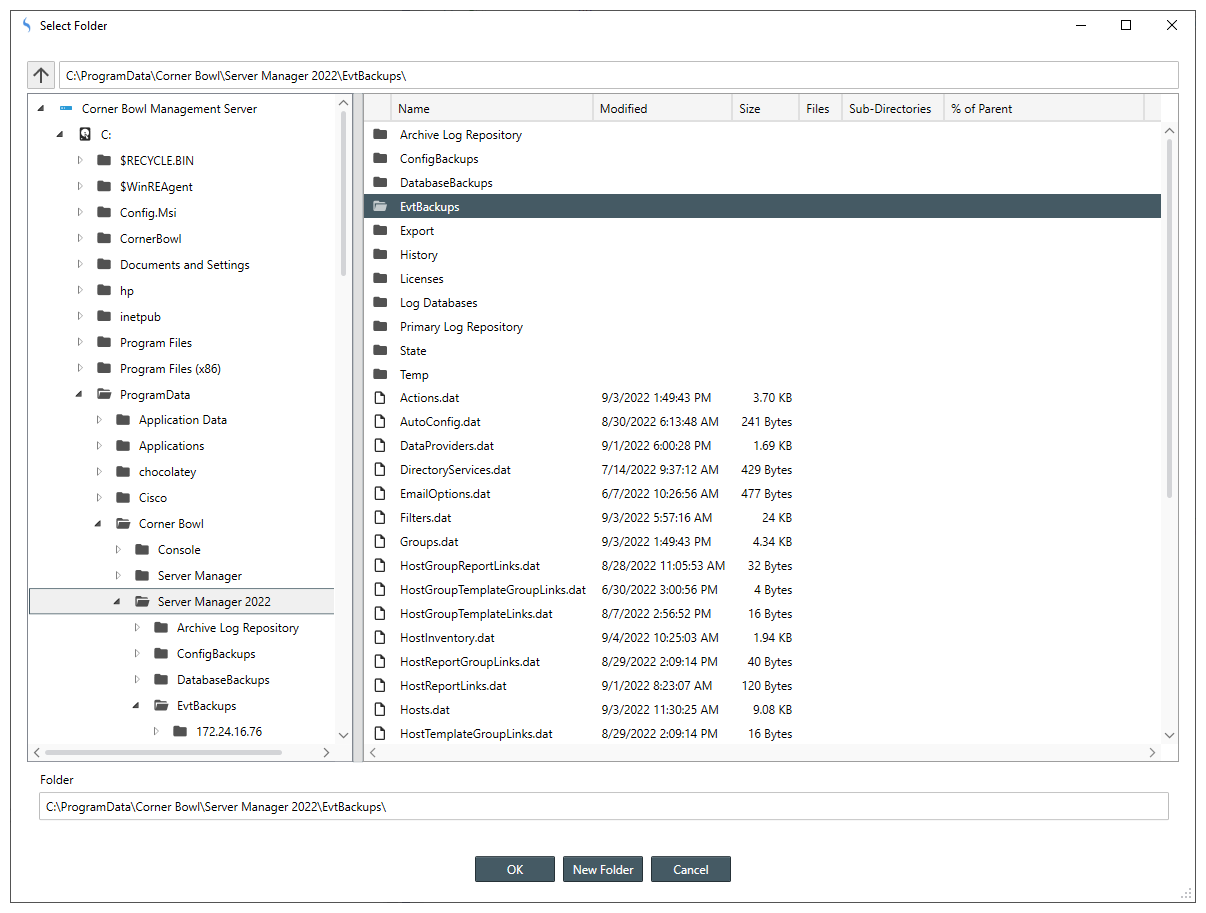Click the New Folder button
This screenshot has height=913, width=1206.
pos(603,870)
